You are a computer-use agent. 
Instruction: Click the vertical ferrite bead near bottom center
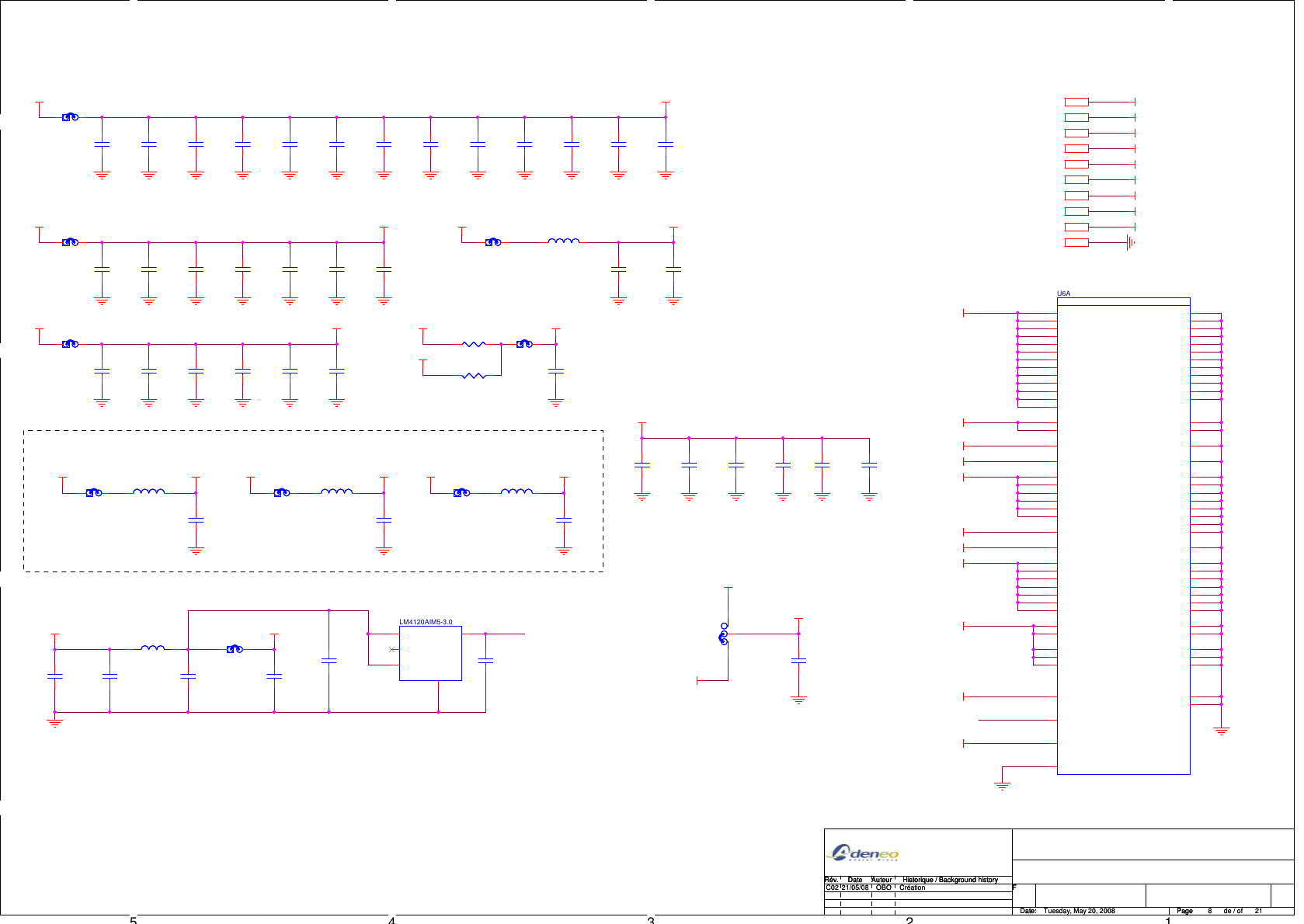point(724,634)
